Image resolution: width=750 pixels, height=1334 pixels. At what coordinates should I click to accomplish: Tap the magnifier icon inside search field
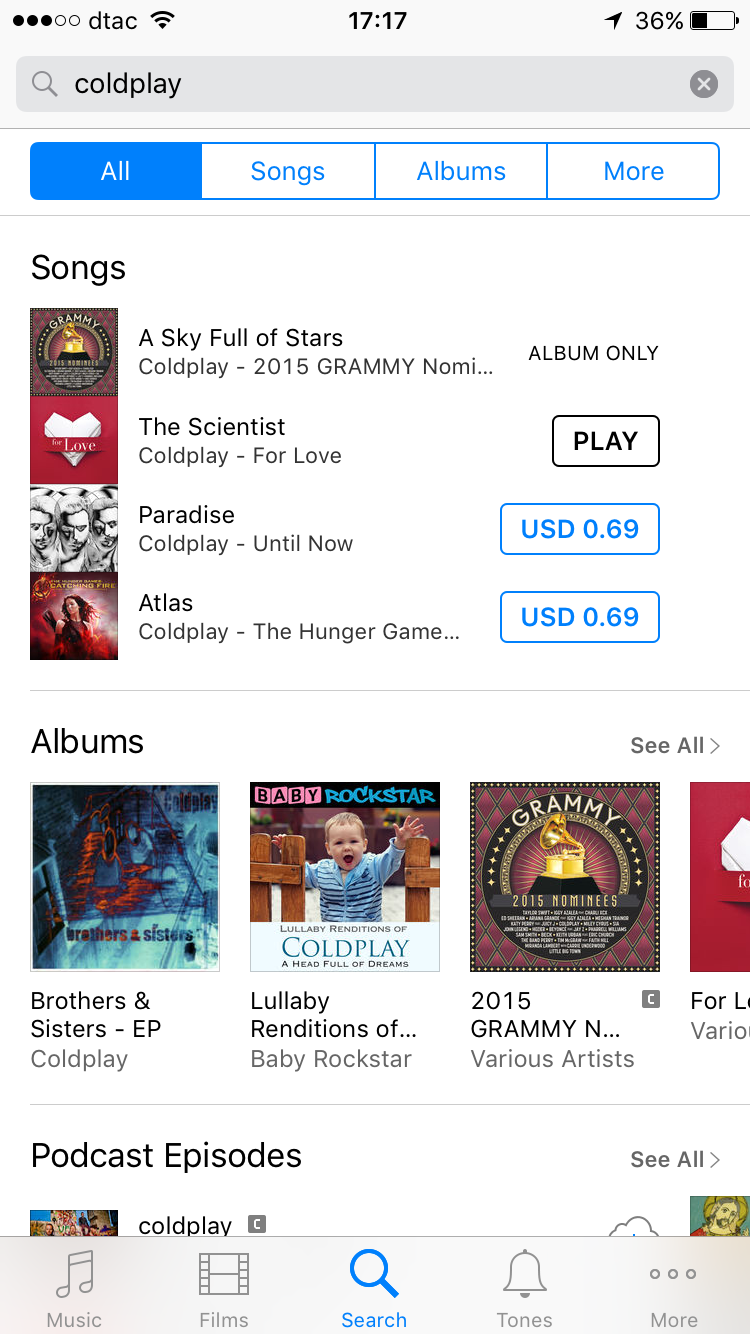(x=45, y=84)
